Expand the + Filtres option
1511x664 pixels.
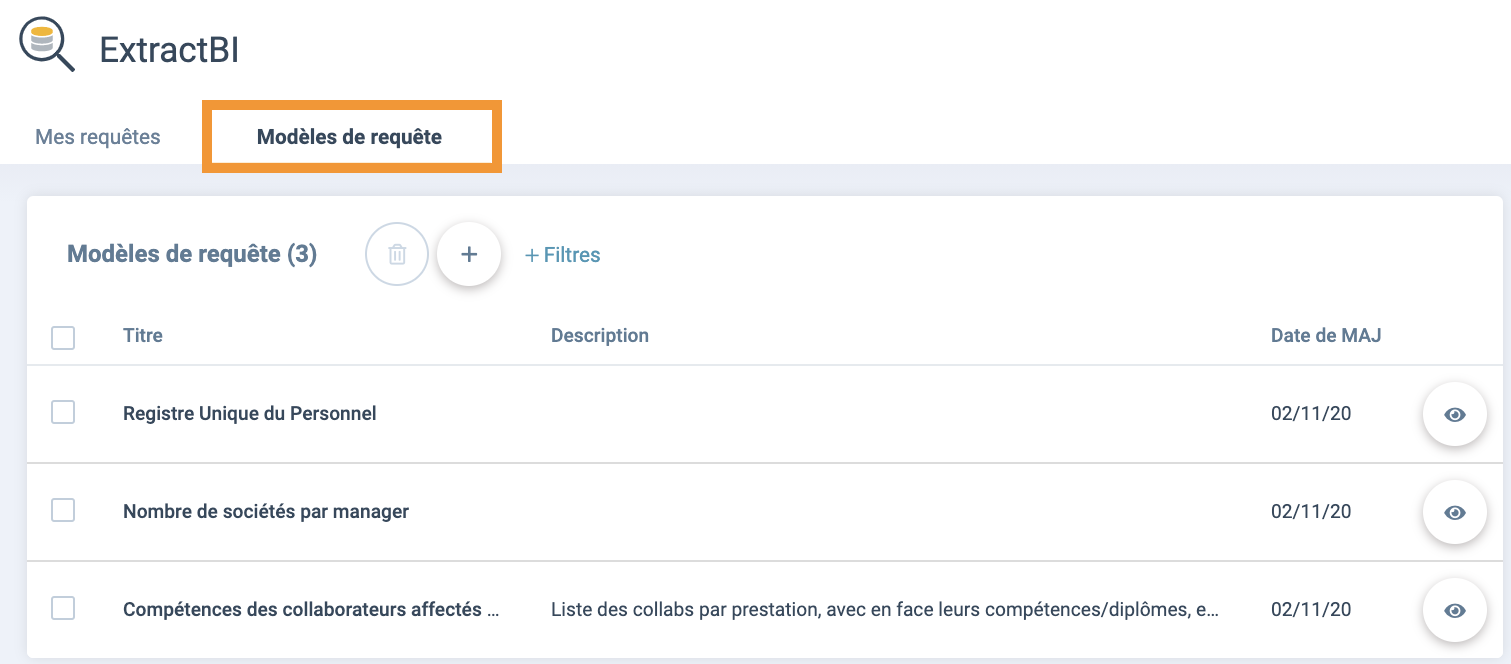(563, 255)
